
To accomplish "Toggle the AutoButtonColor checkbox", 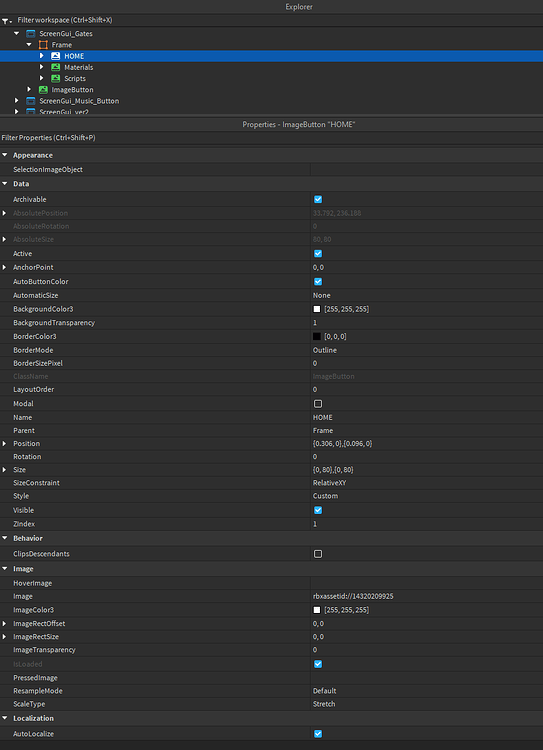I will (x=318, y=282).
